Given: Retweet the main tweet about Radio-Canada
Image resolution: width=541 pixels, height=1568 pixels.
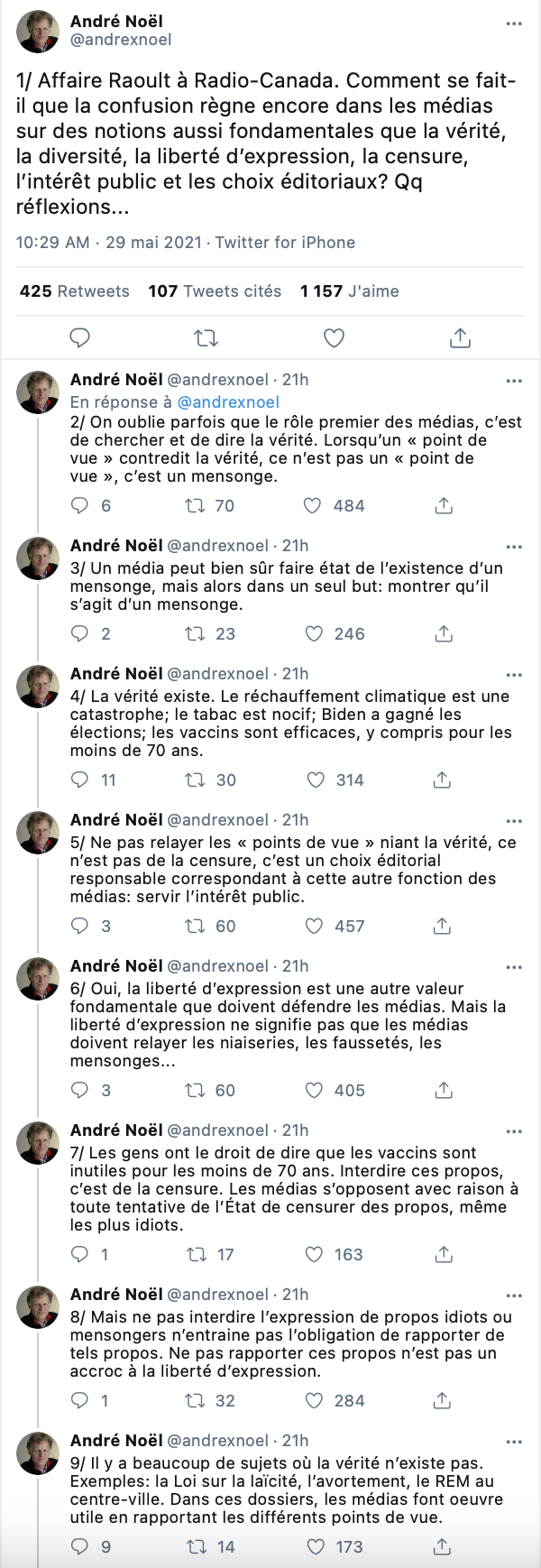Looking at the screenshot, I should pos(206,338).
